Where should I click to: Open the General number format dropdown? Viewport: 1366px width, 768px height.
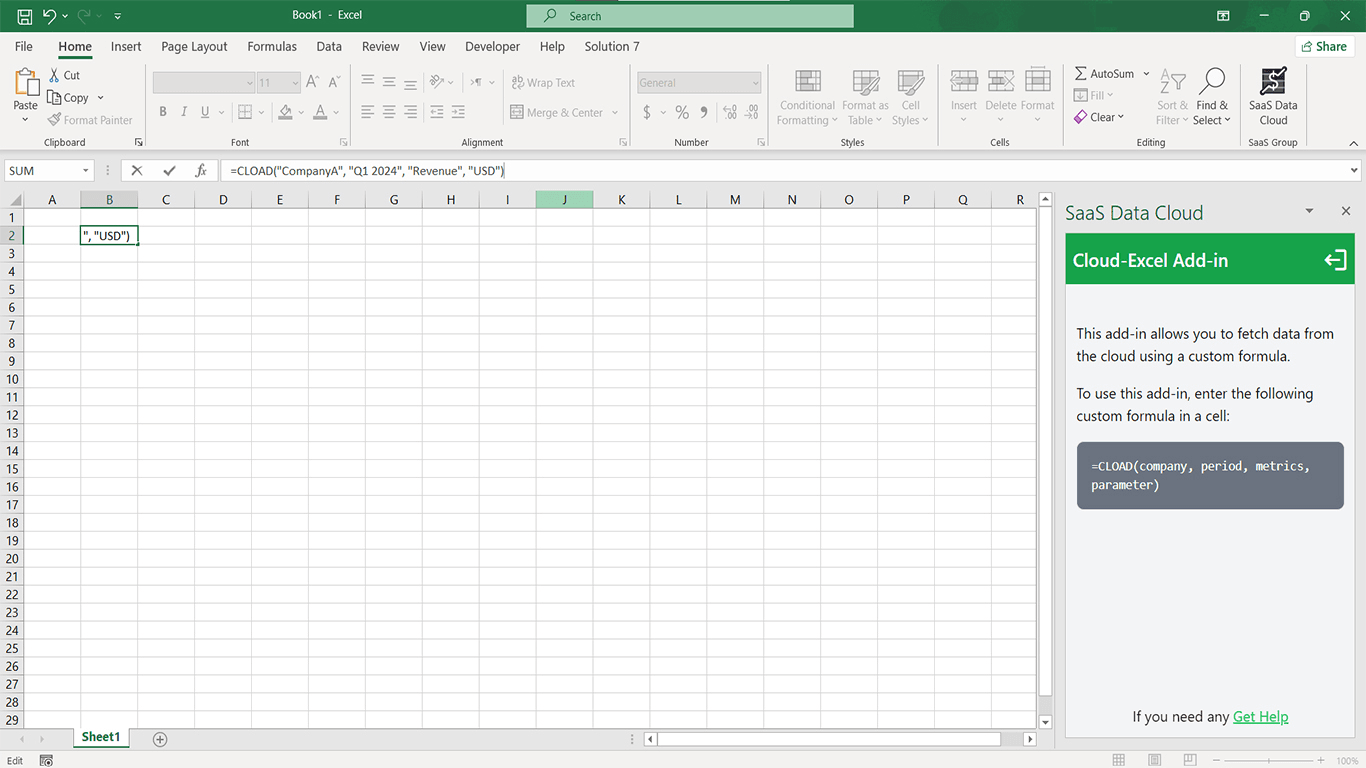(755, 83)
